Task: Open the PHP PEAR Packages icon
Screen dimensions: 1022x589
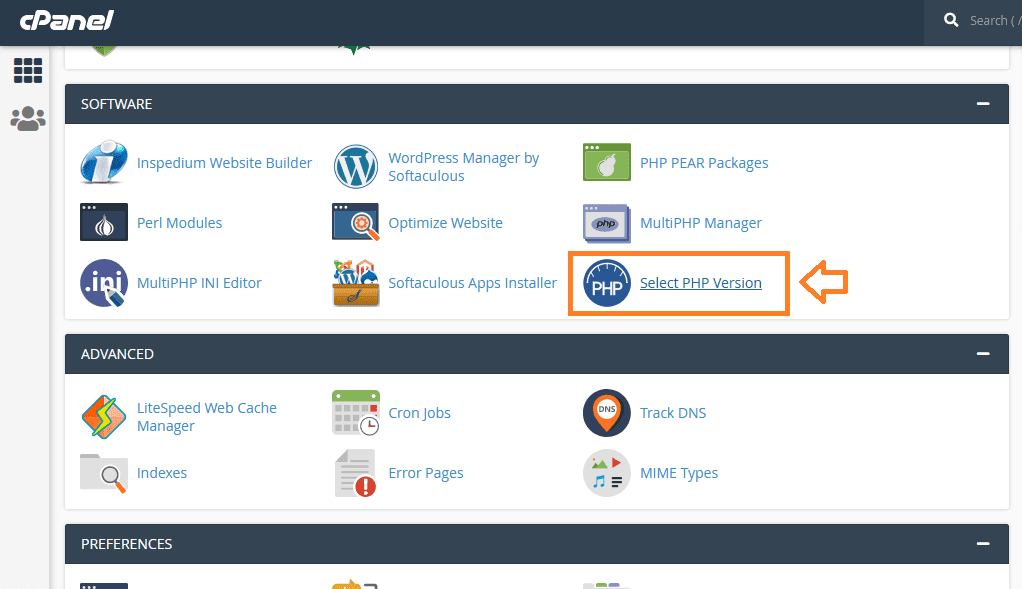Action: coord(607,162)
